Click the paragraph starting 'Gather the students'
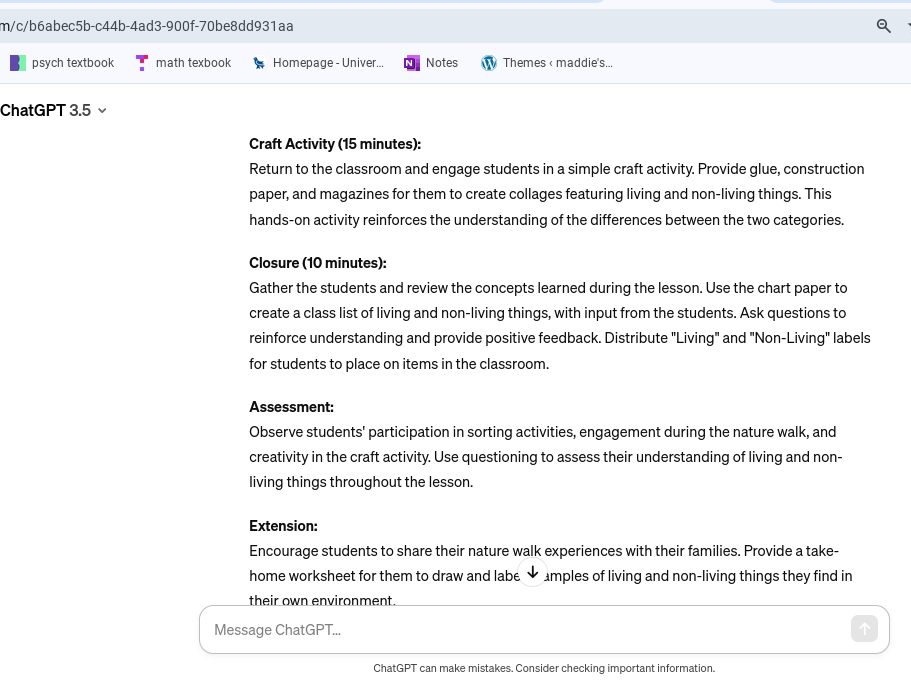 (x=559, y=326)
